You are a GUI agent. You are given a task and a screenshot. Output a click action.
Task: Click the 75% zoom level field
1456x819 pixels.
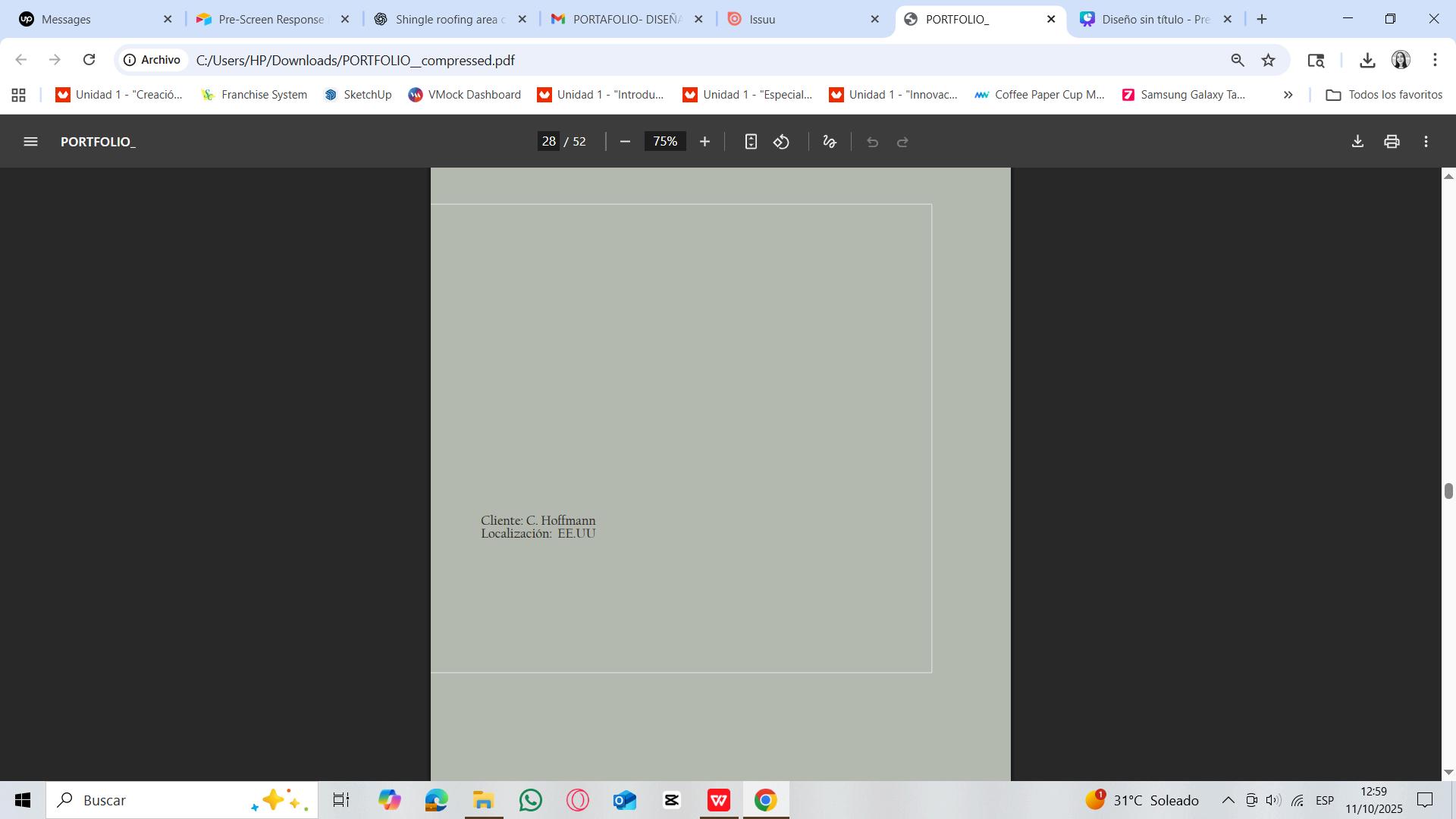(x=665, y=142)
